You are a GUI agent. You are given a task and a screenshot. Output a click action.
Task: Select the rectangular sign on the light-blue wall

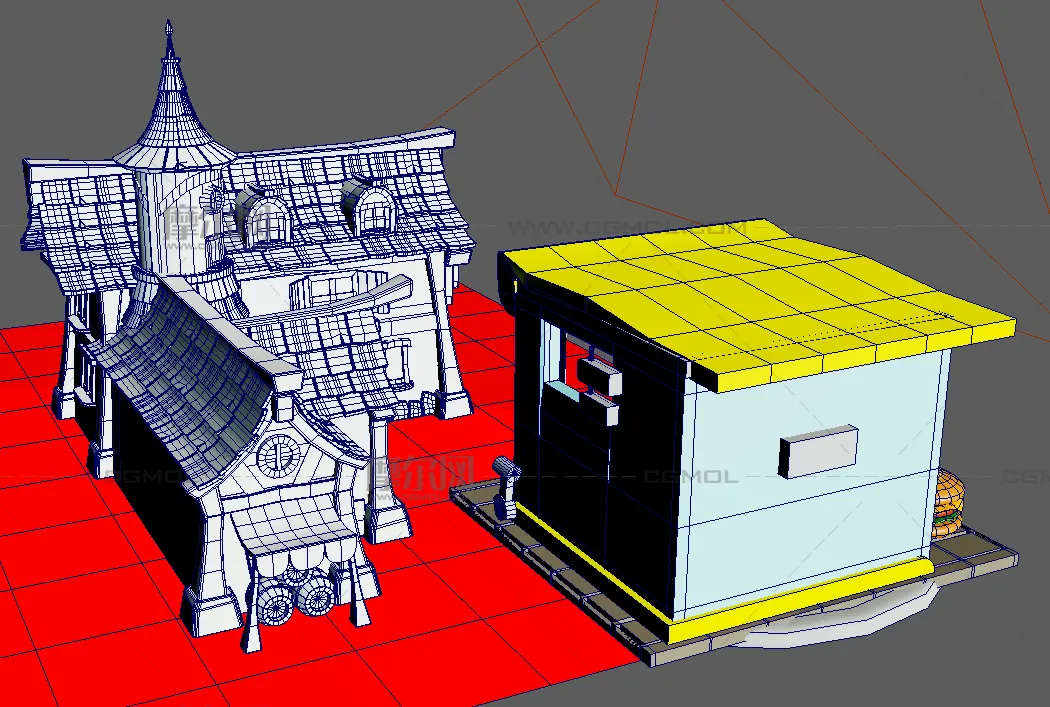tap(818, 450)
